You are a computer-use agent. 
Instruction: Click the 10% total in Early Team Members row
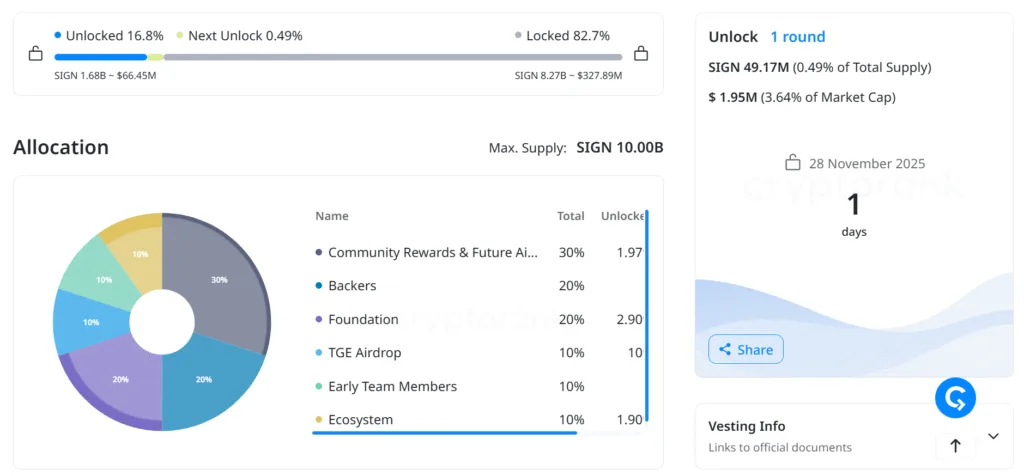pyautogui.click(x=571, y=386)
